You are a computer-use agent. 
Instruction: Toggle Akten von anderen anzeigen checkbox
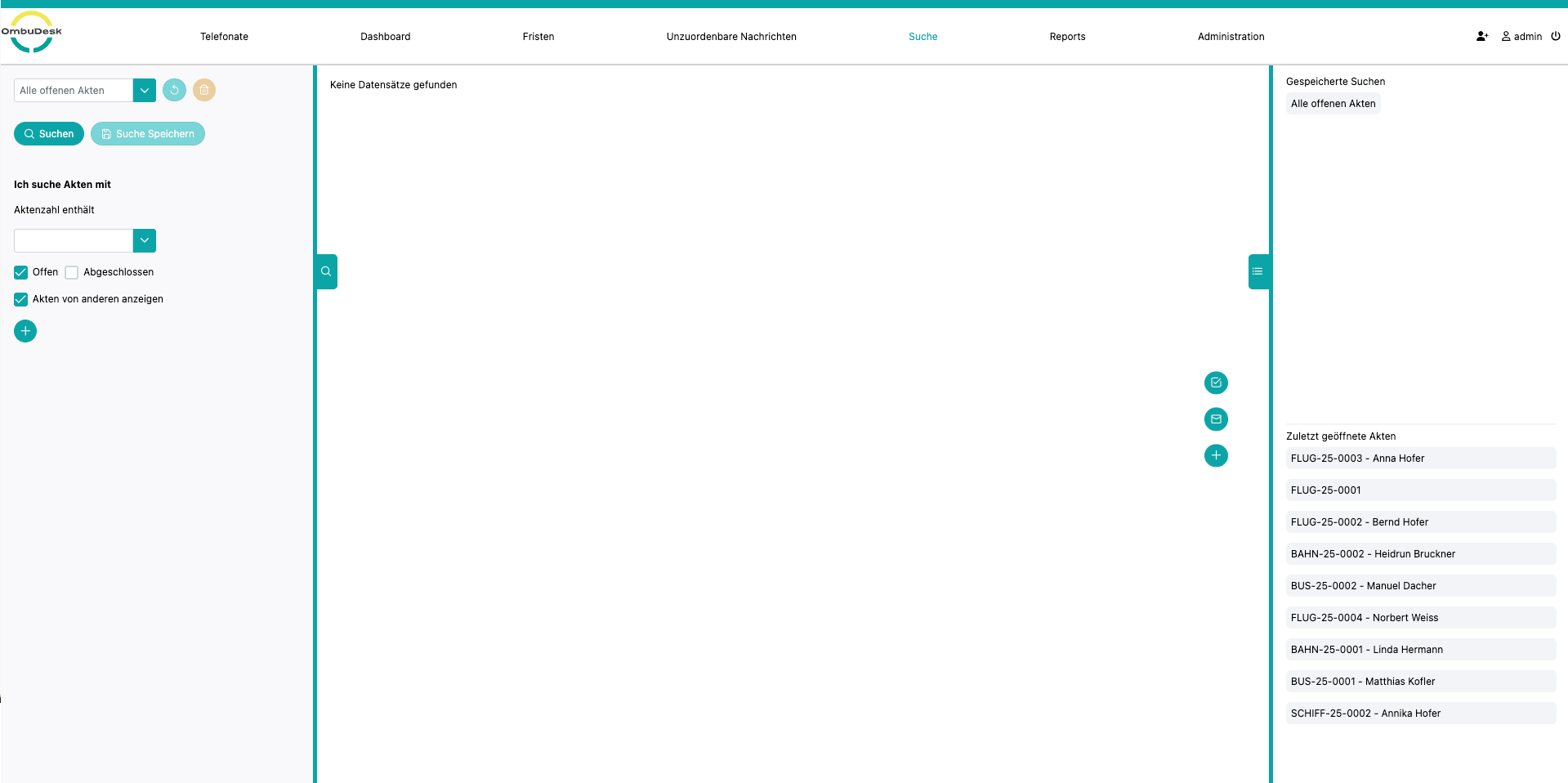point(21,299)
